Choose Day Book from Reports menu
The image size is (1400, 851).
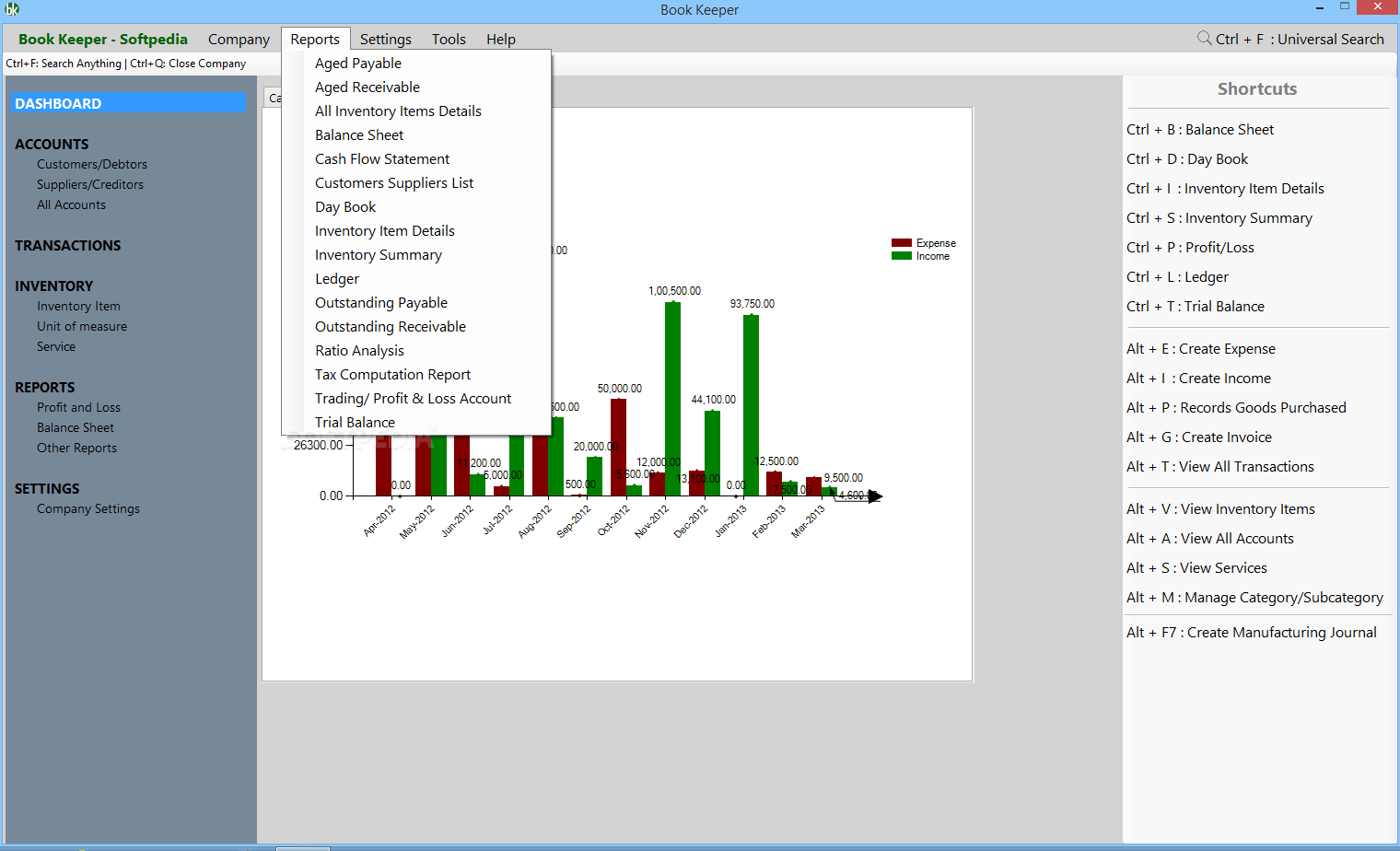pos(345,206)
